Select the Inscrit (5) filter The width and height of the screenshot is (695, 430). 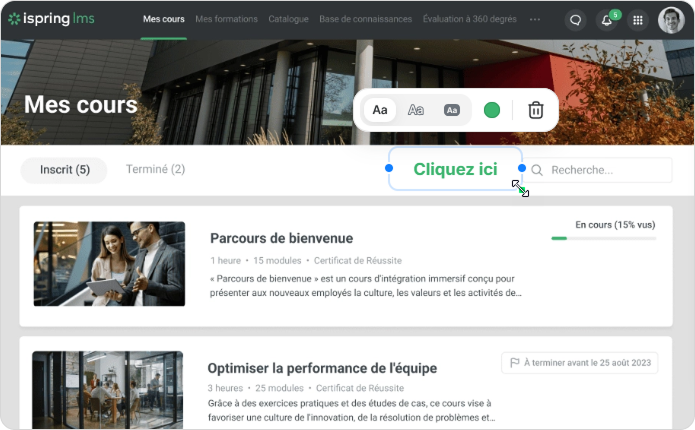(x=65, y=170)
